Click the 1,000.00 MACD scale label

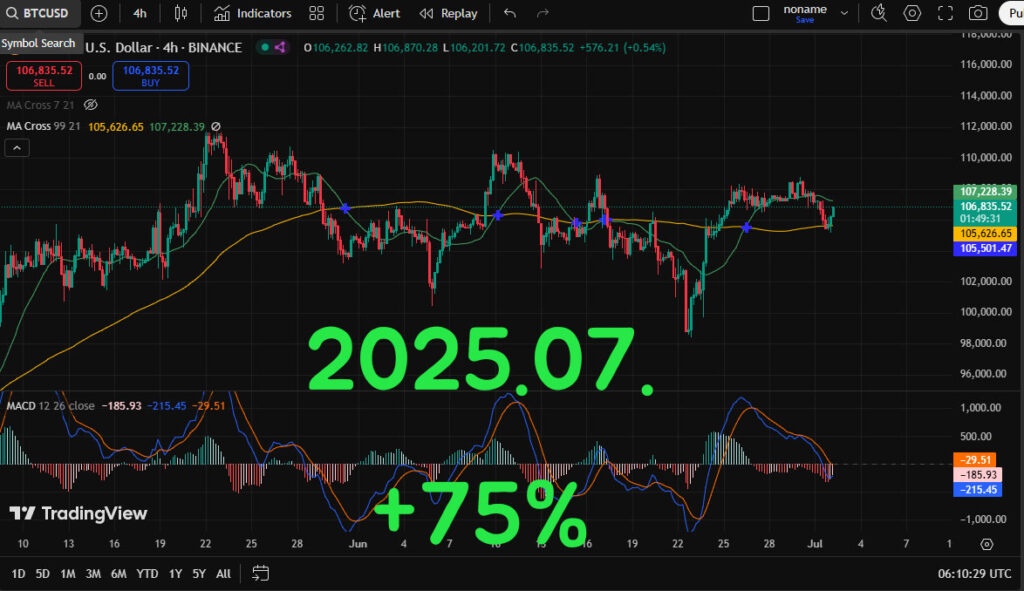981,407
